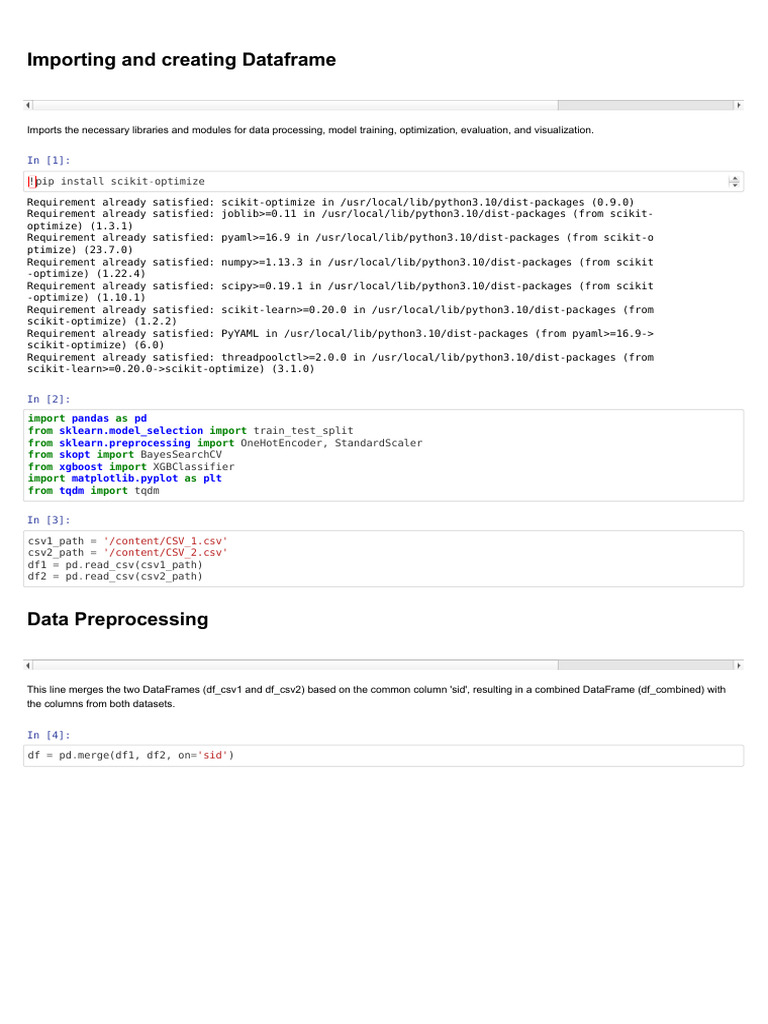Viewport: 768px width, 1024px height.
Task: Click the 'from tqdm import tqdm' line
Action: click(x=93, y=491)
